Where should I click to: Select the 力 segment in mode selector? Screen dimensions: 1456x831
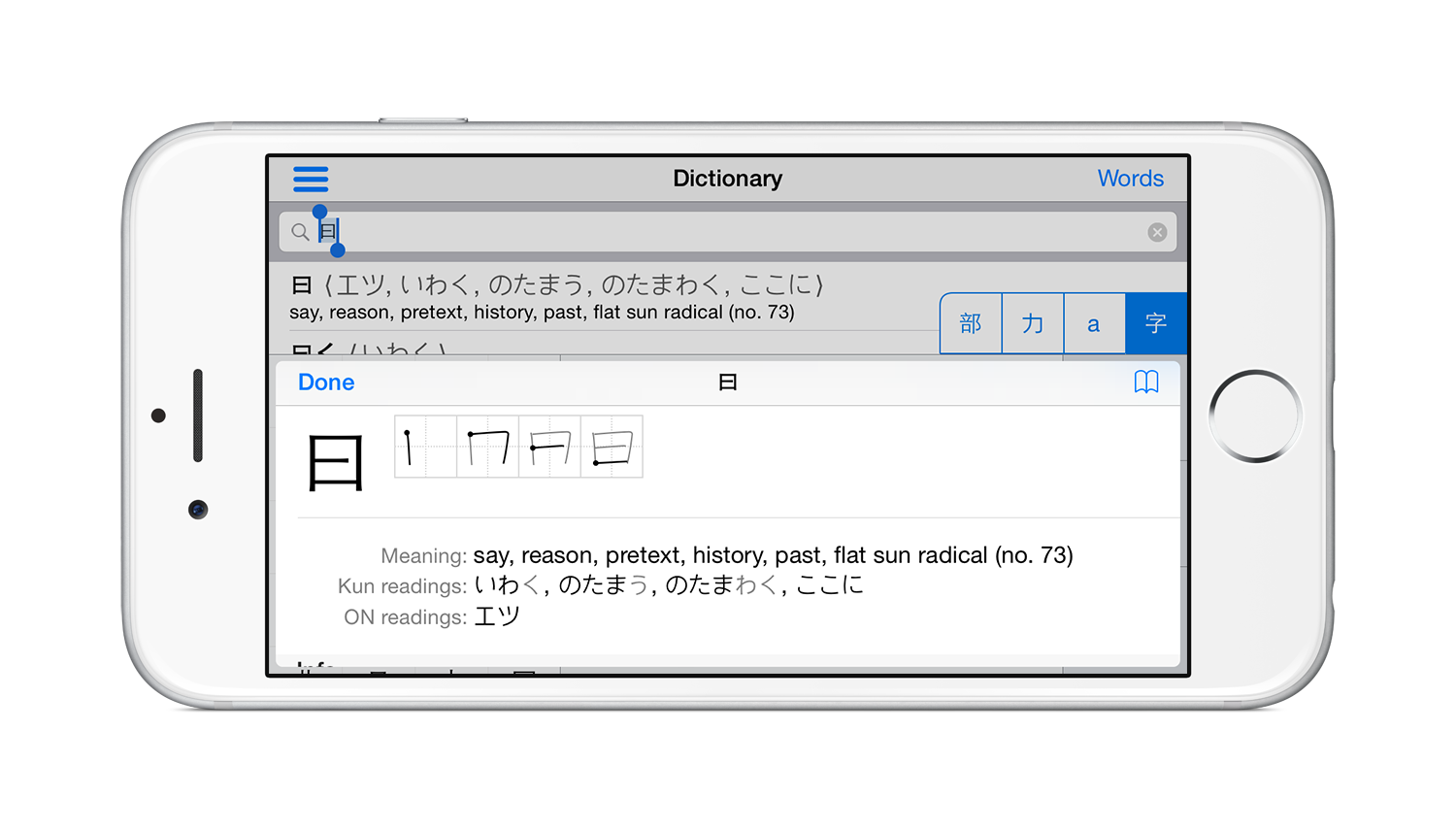(1033, 324)
